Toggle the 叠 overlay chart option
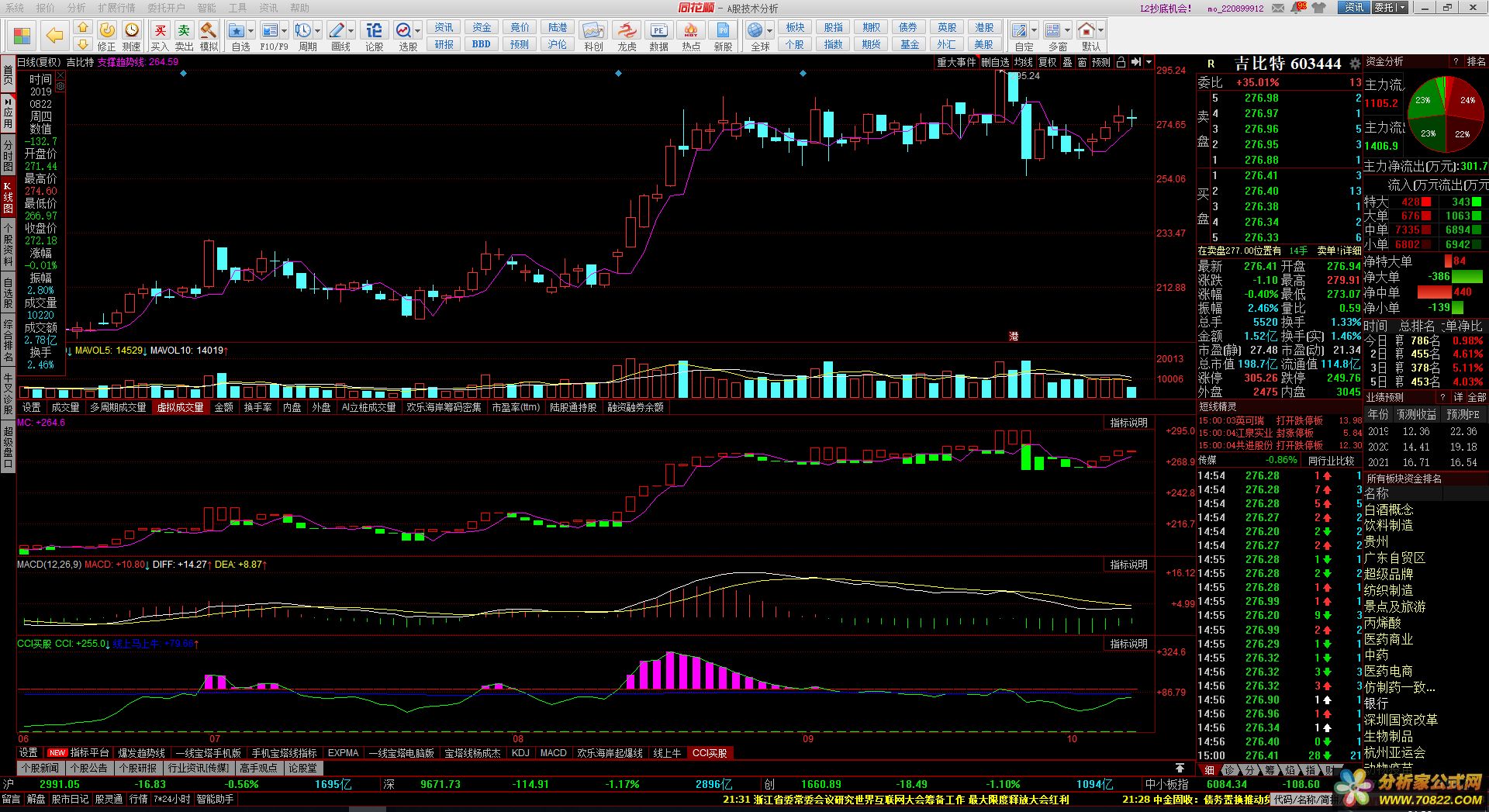 point(1067,62)
